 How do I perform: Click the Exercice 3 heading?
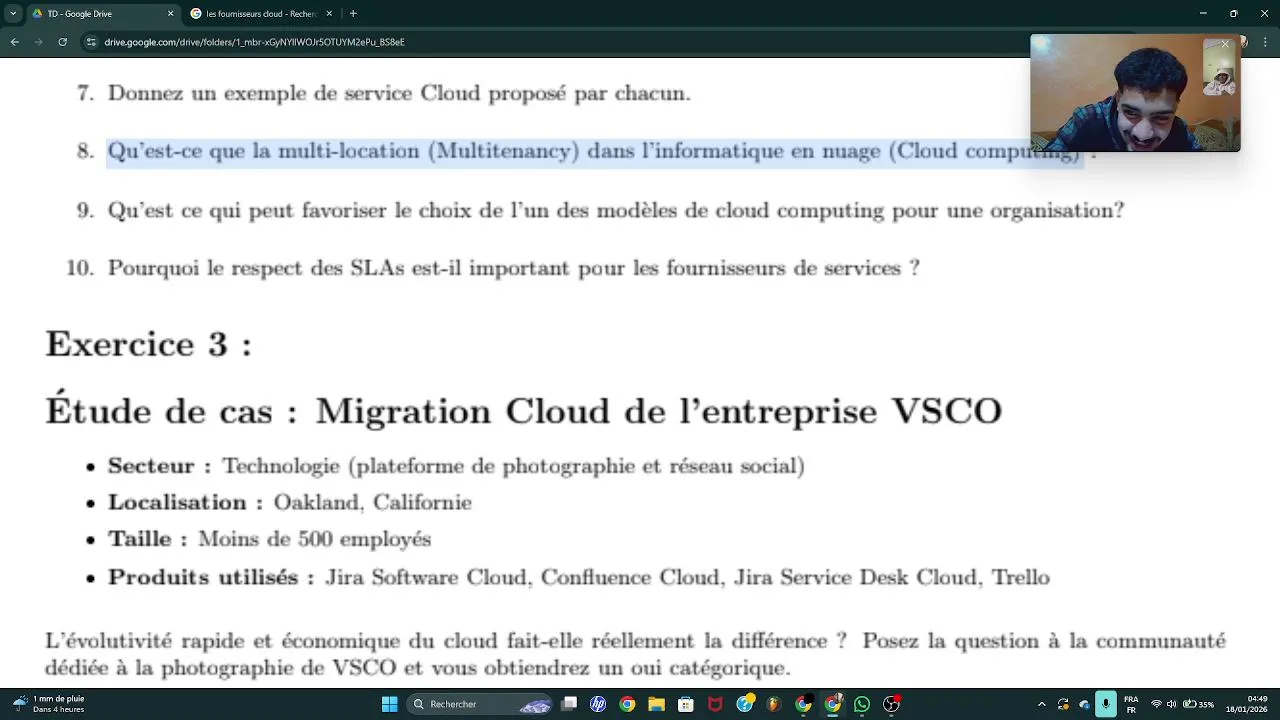click(148, 344)
